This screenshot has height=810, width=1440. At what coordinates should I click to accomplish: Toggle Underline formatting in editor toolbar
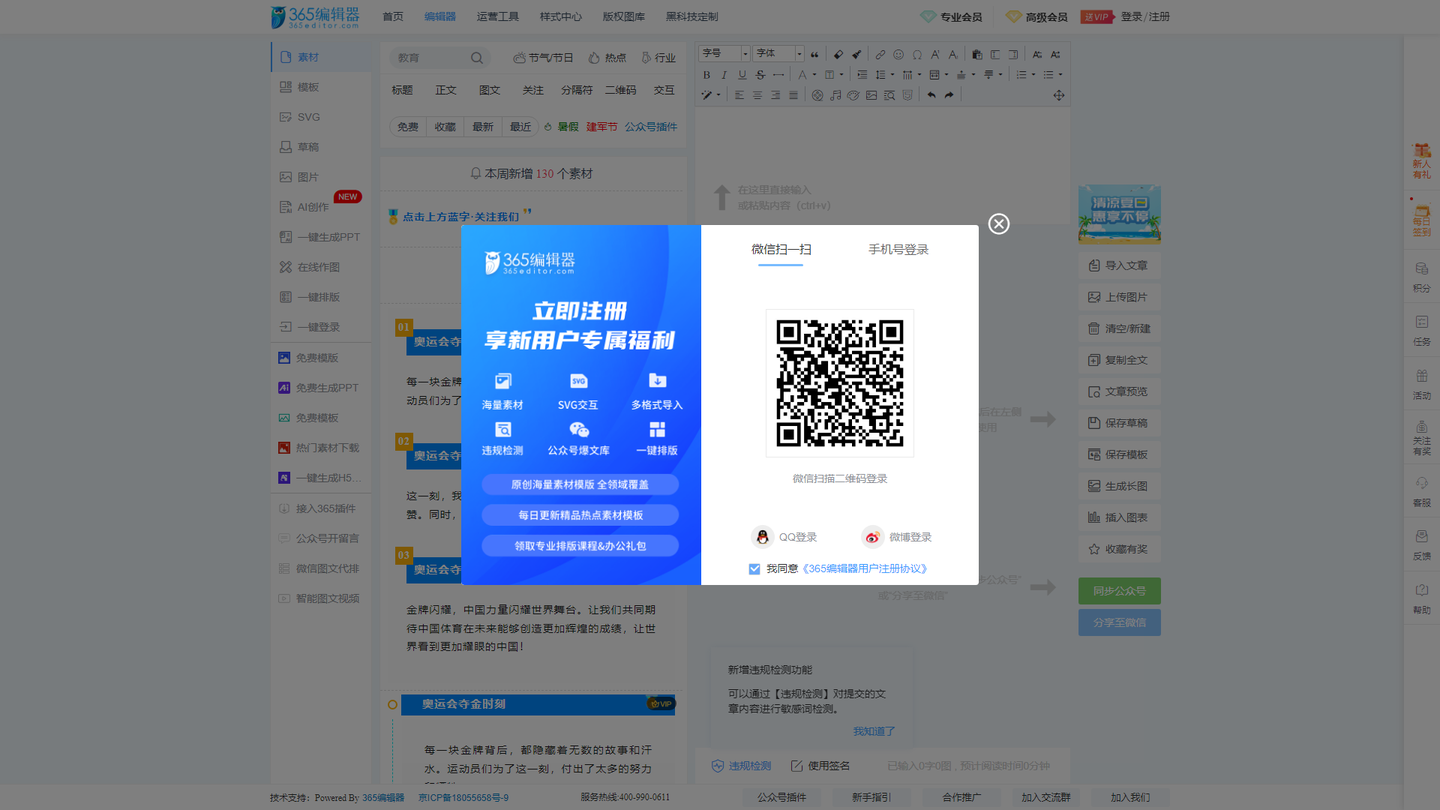tap(742, 75)
